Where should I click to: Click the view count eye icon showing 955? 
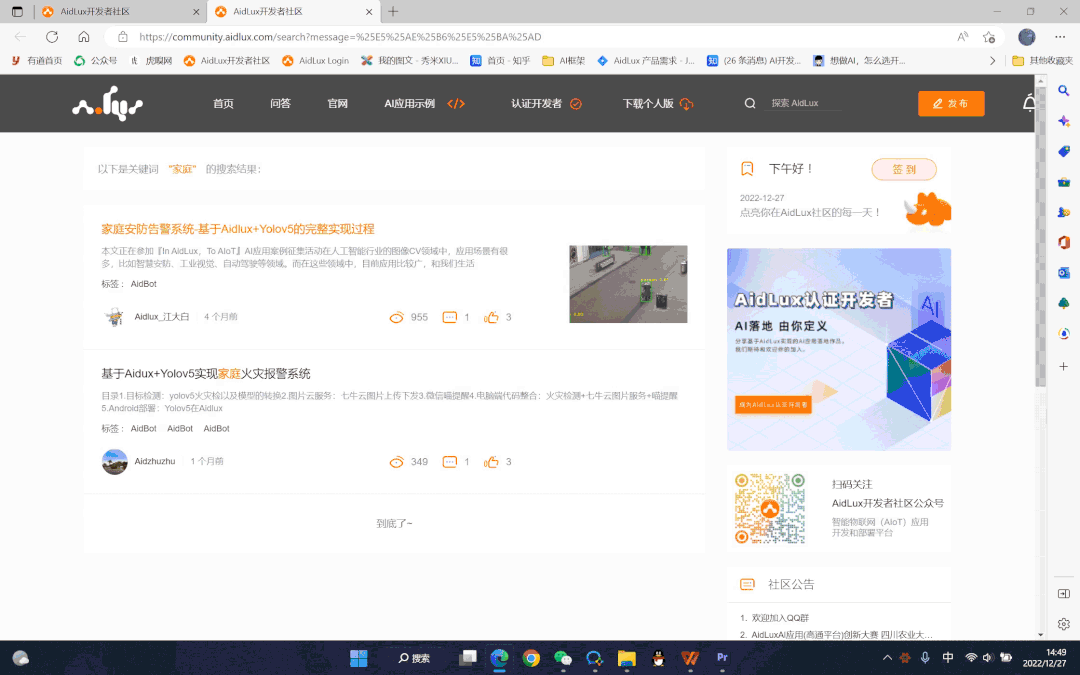pyautogui.click(x=396, y=319)
